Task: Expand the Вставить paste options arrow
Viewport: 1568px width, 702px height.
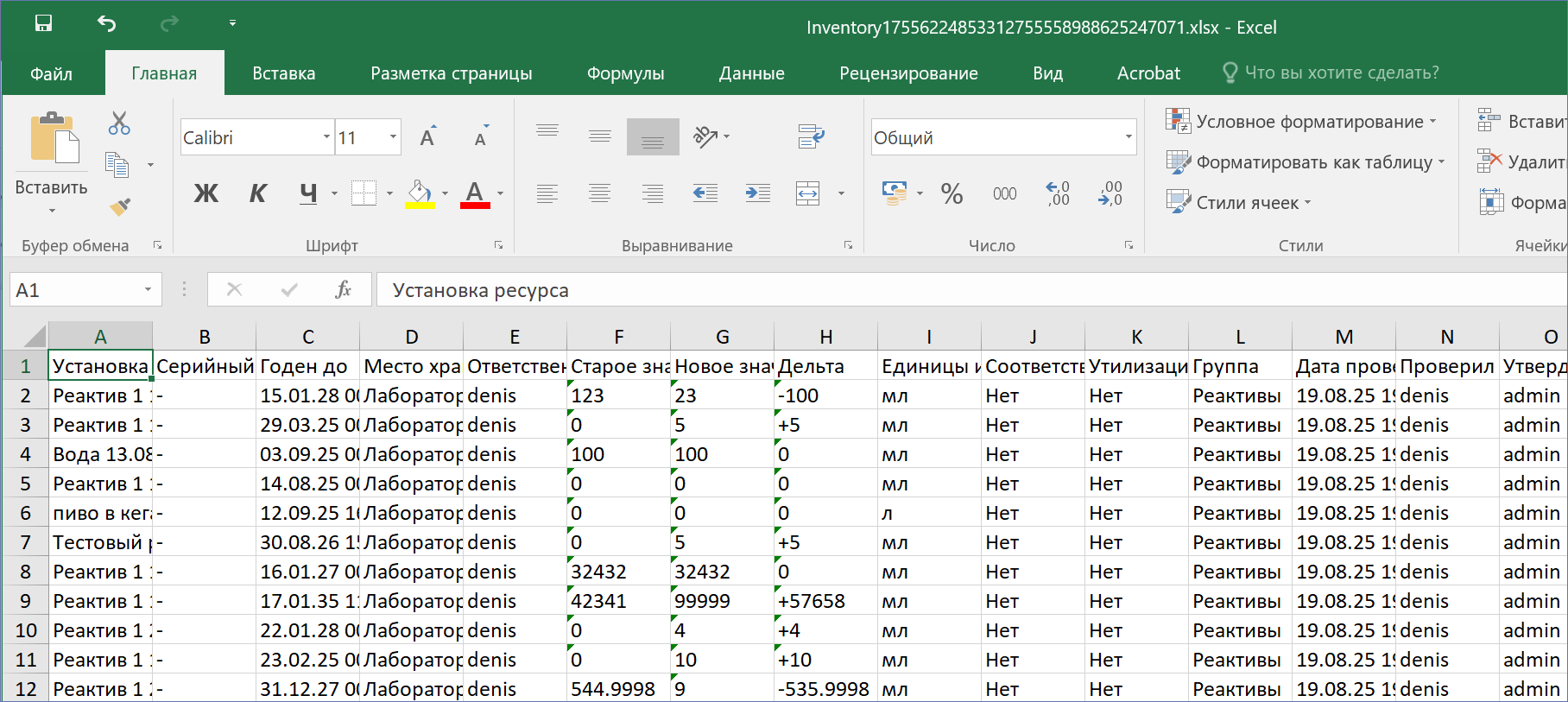Action: (52, 211)
